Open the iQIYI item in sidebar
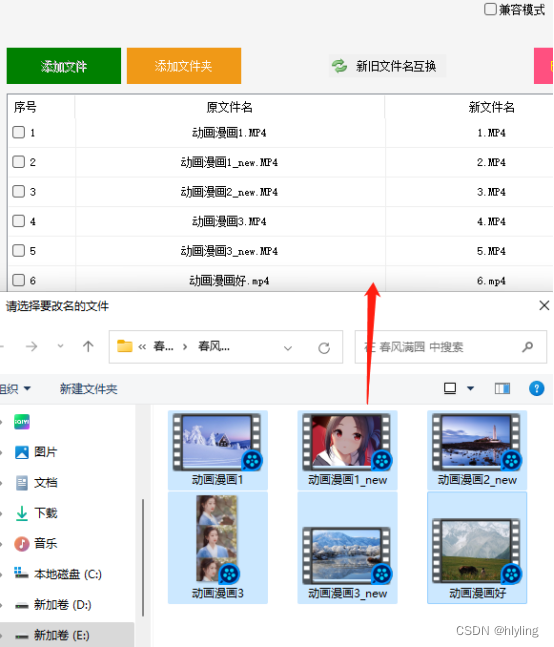The image size is (554, 647). (x=21, y=422)
